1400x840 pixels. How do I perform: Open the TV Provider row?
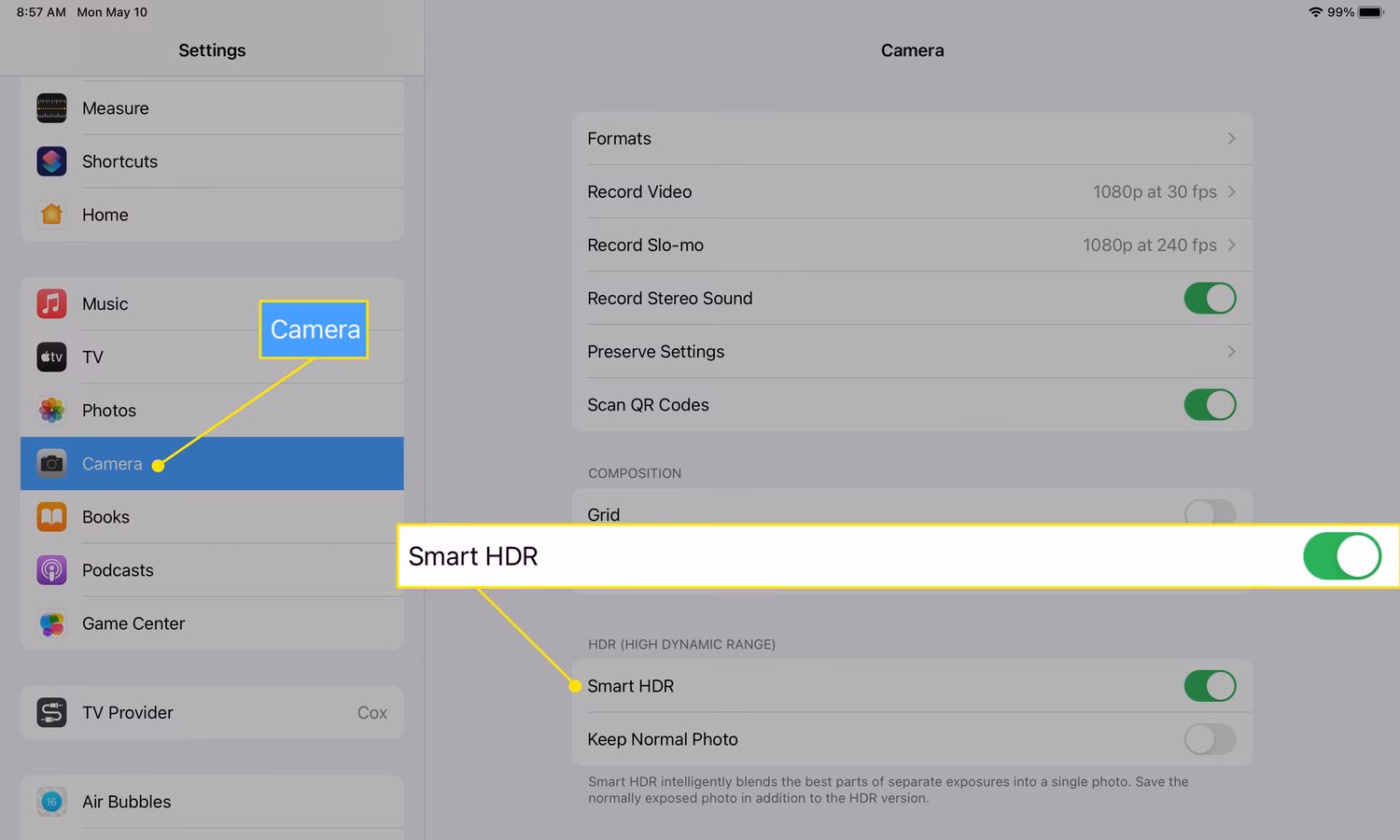(212, 713)
